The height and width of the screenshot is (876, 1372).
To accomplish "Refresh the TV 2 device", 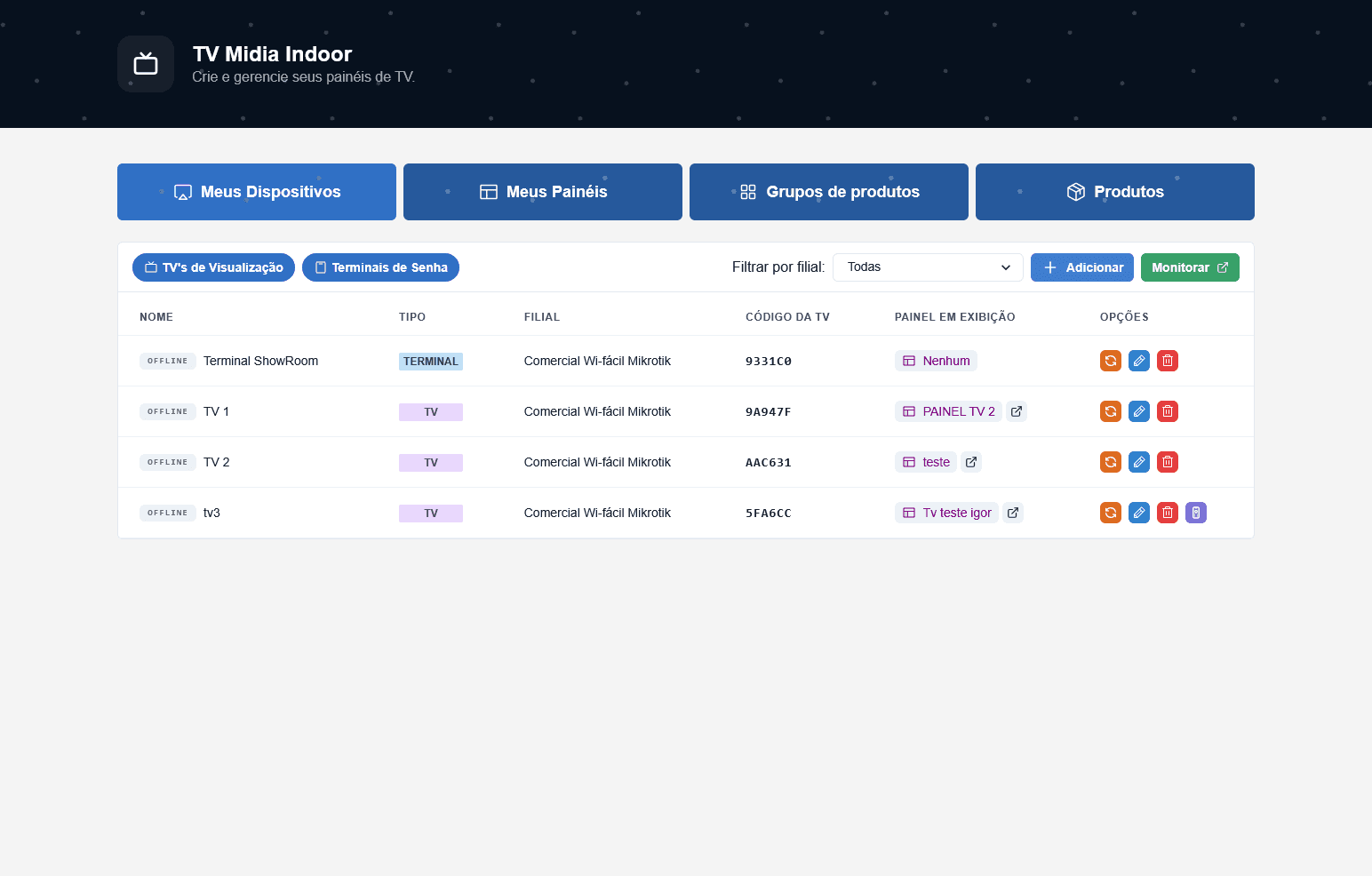I will pos(1111,462).
